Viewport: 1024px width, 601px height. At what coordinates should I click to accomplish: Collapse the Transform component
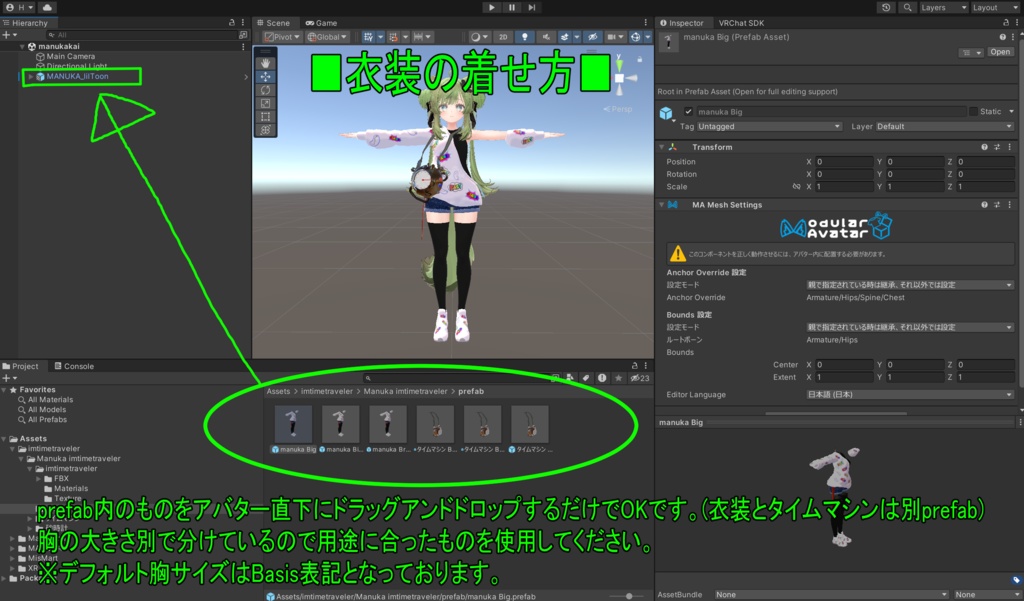(662, 147)
